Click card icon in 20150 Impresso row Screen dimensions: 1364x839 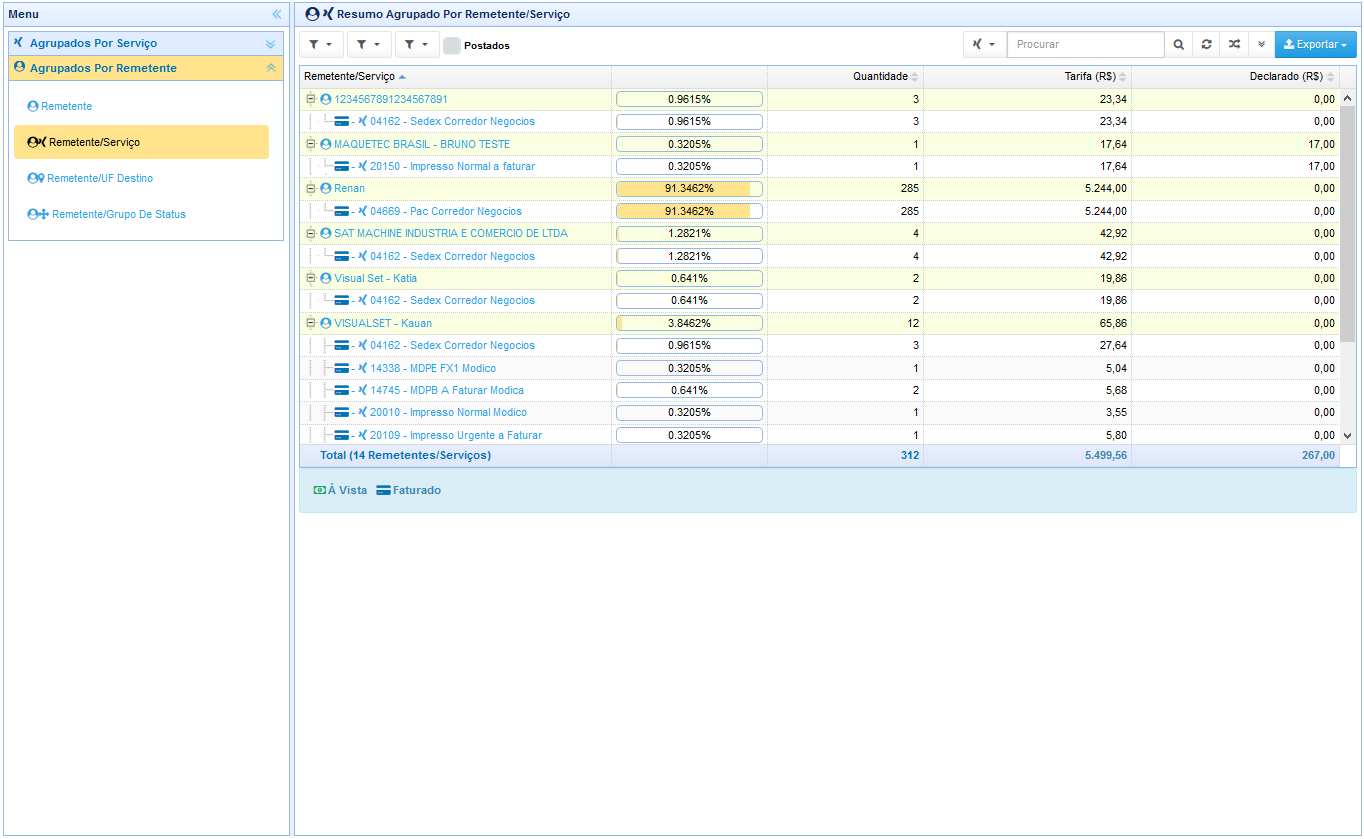341,166
